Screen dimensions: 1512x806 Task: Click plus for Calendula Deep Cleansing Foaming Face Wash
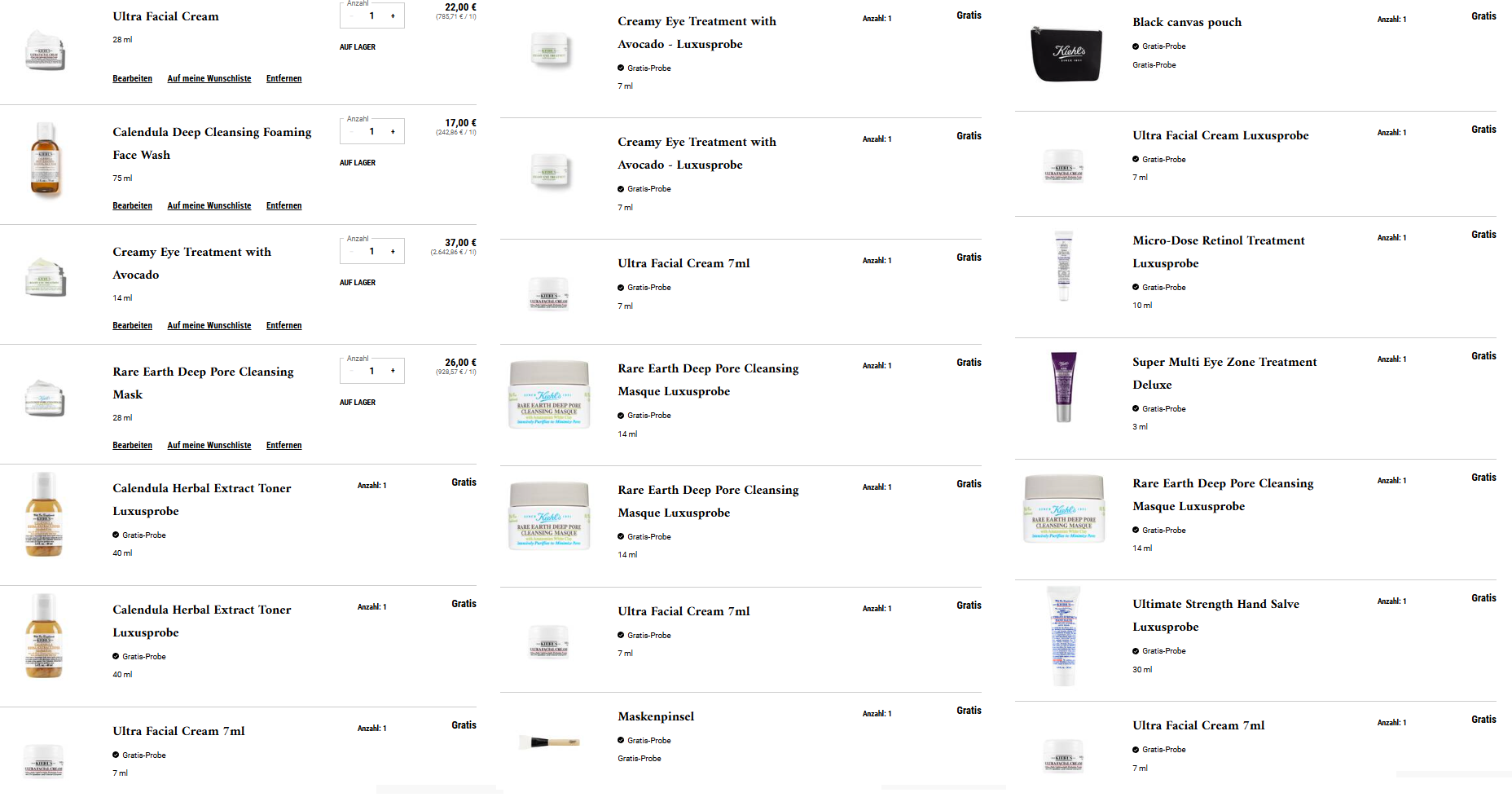[393, 131]
